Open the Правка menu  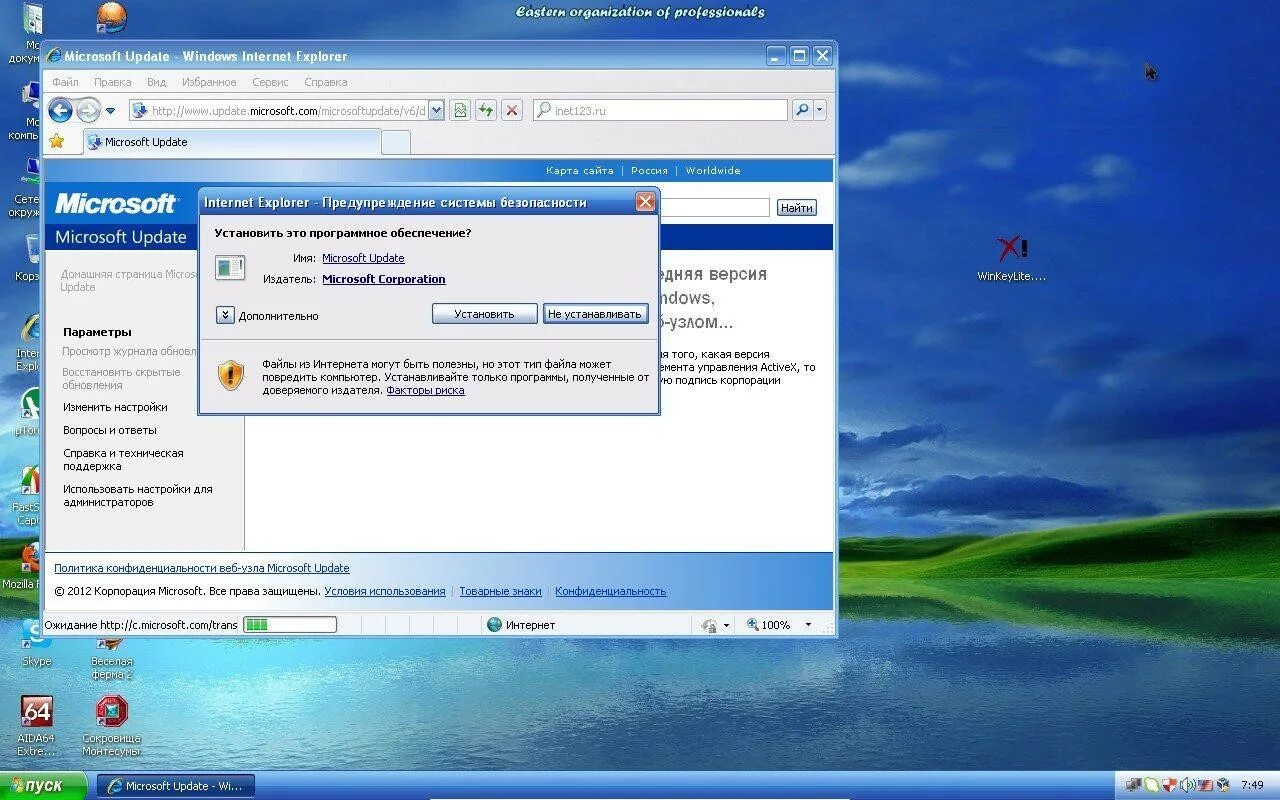pos(112,82)
